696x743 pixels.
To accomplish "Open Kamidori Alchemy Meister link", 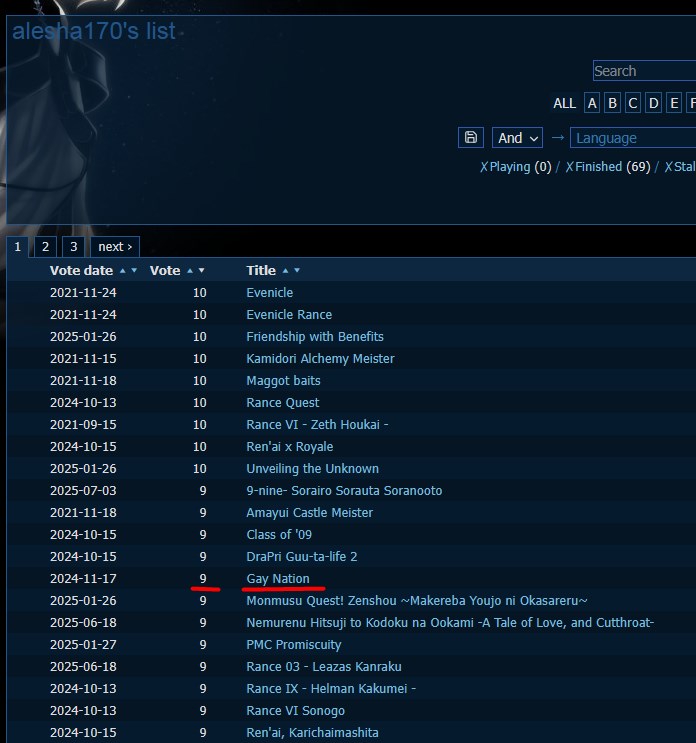I will [320, 359].
